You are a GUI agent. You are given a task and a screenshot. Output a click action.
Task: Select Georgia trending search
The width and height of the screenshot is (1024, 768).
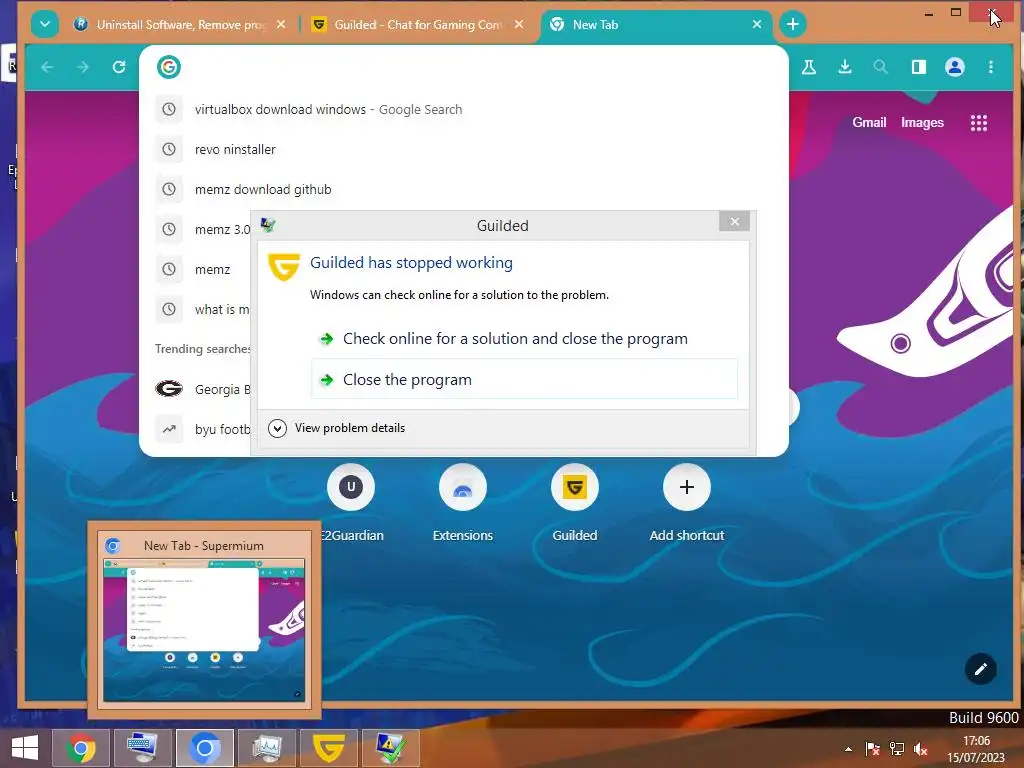point(202,389)
